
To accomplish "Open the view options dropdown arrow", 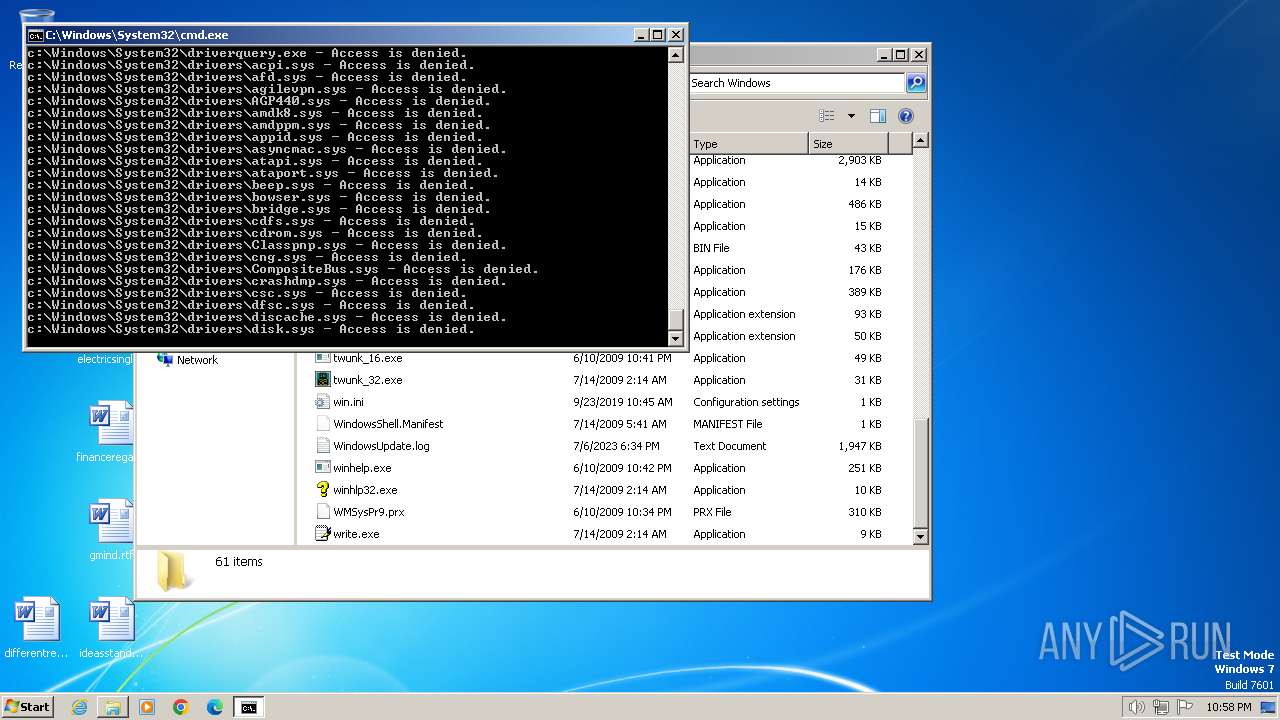I will 851,116.
